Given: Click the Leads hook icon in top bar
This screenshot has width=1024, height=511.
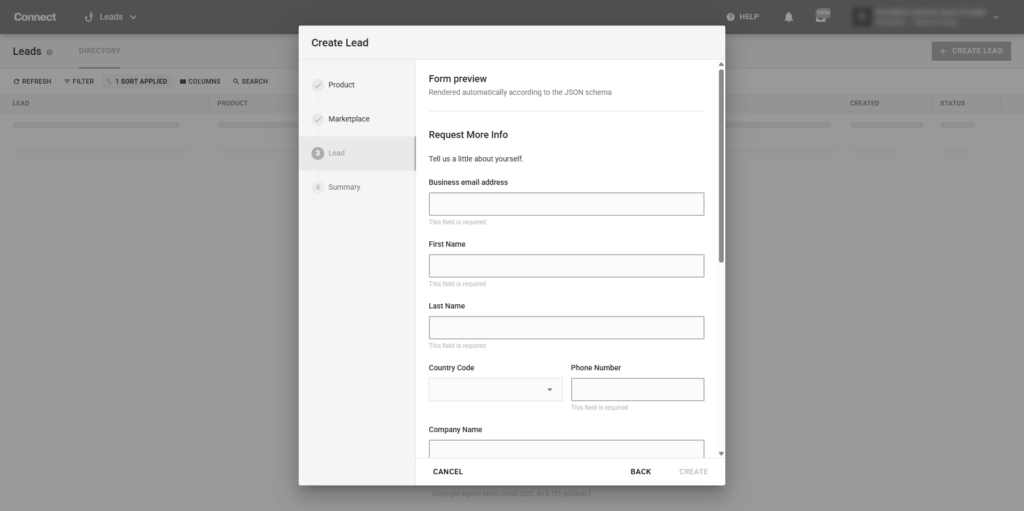Looking at the screenshot, I should (x=88, y=17).
